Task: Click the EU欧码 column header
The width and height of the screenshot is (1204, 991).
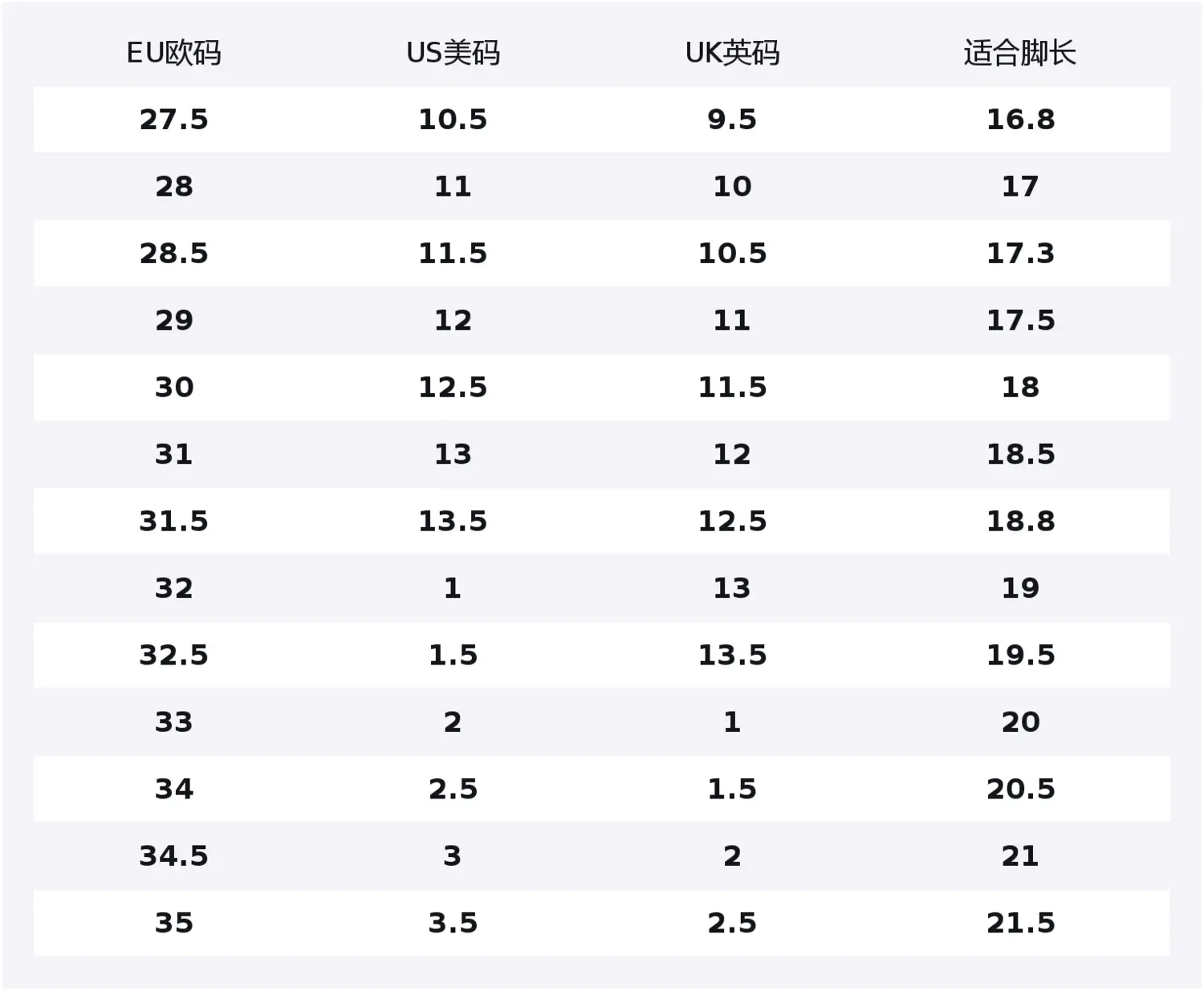Action: [173, 53]
